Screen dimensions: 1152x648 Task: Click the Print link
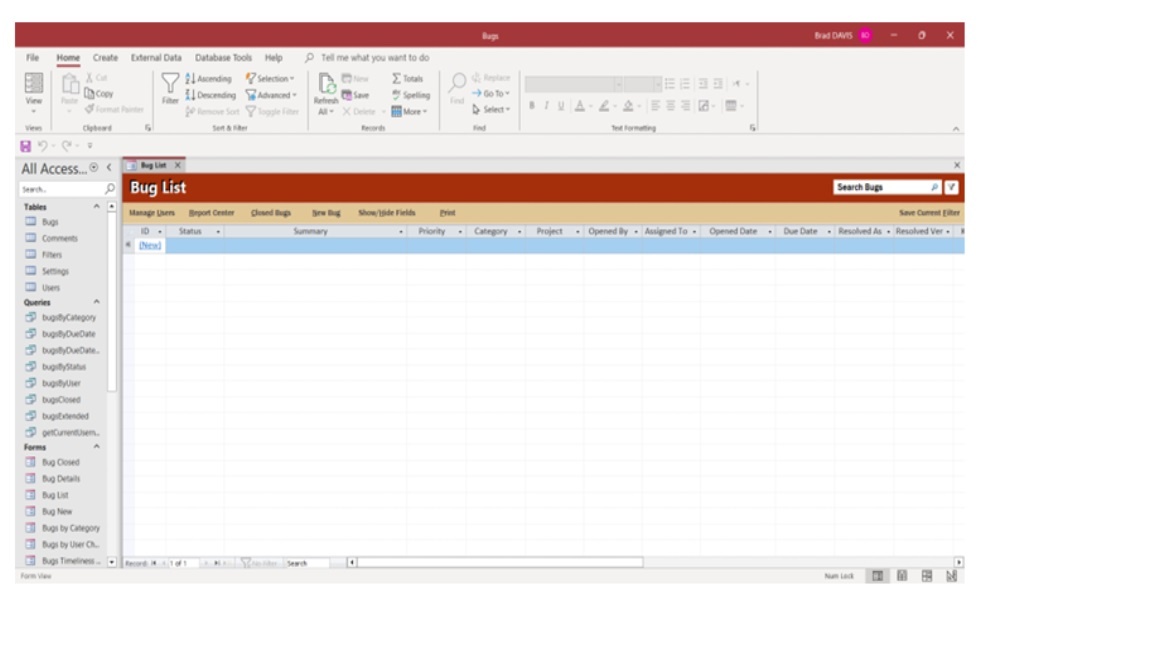coord(447,213)
